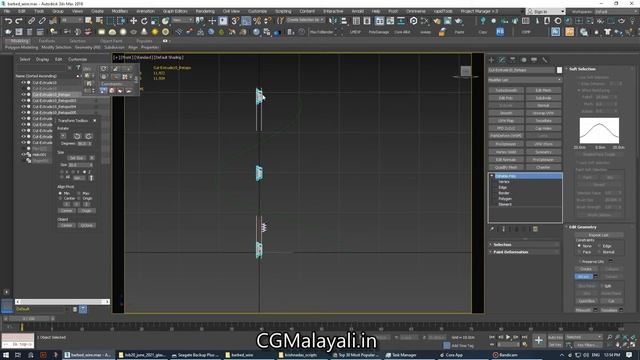Image resolution: width=640 pixels, height=360 pixels.
Task: Click the Repeat Last button
Action: 599,235
